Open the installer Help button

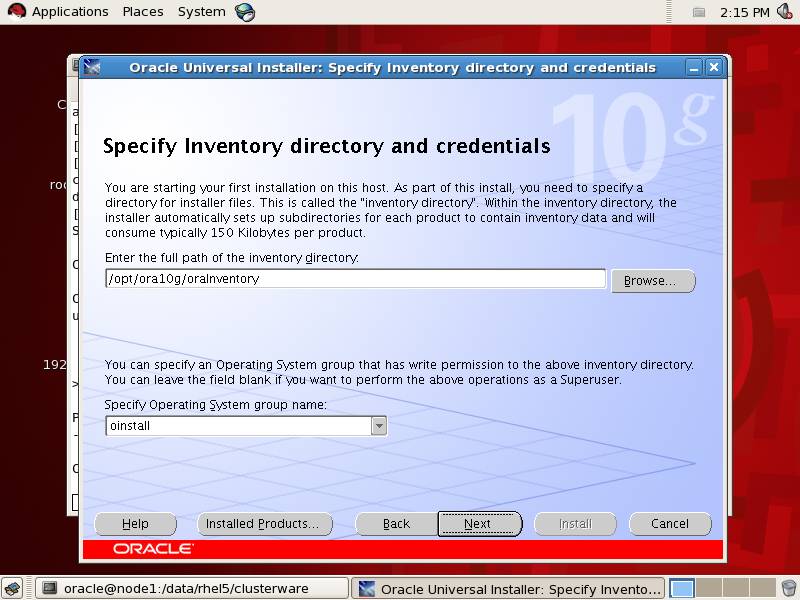pos(135,524)
